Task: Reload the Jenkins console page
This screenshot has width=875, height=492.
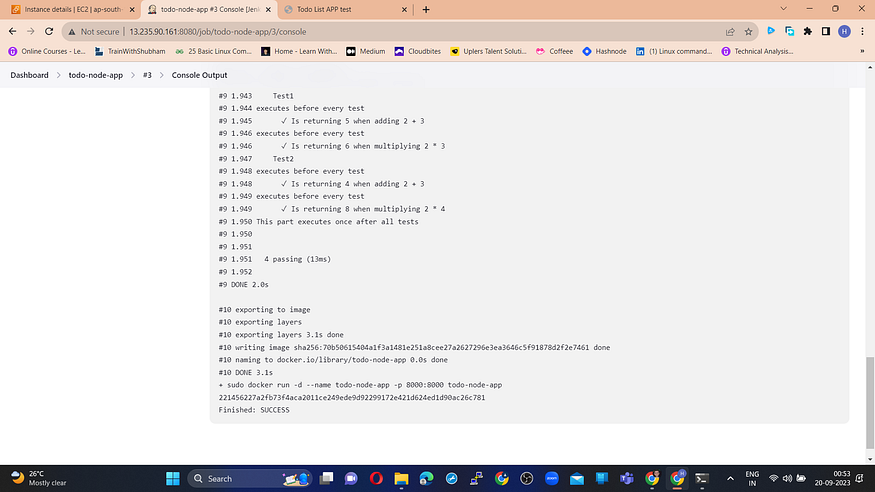Action: click(49, 32)
